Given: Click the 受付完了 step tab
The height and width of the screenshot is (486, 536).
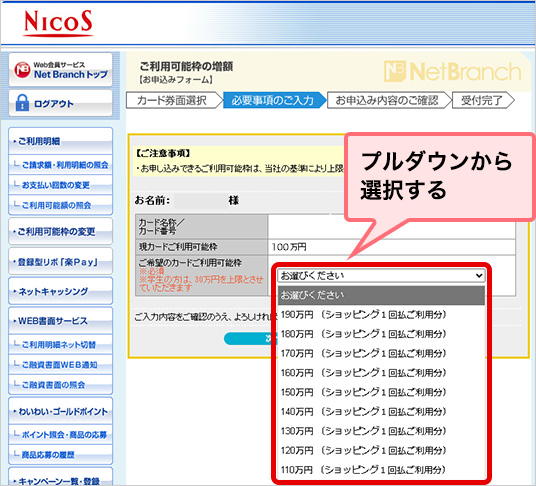Looking at the screenshot, I should click(483, 100).
